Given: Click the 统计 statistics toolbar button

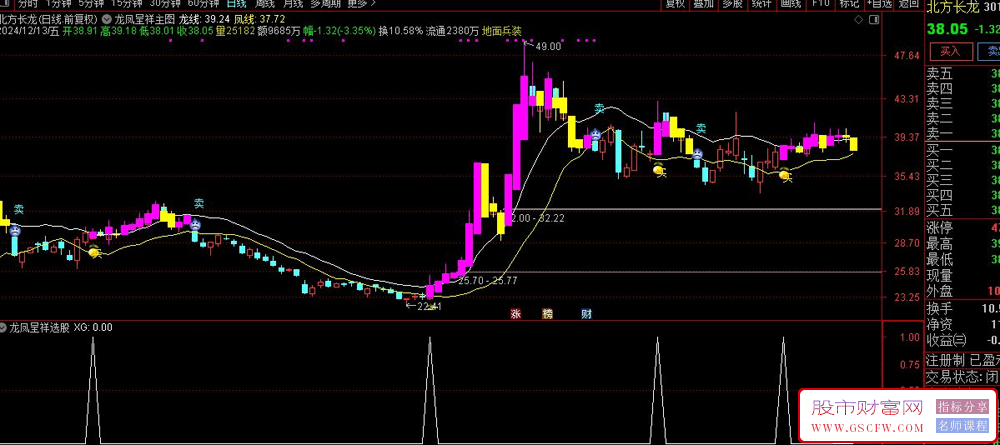Looking at the screenshot, I should point(761,3).
